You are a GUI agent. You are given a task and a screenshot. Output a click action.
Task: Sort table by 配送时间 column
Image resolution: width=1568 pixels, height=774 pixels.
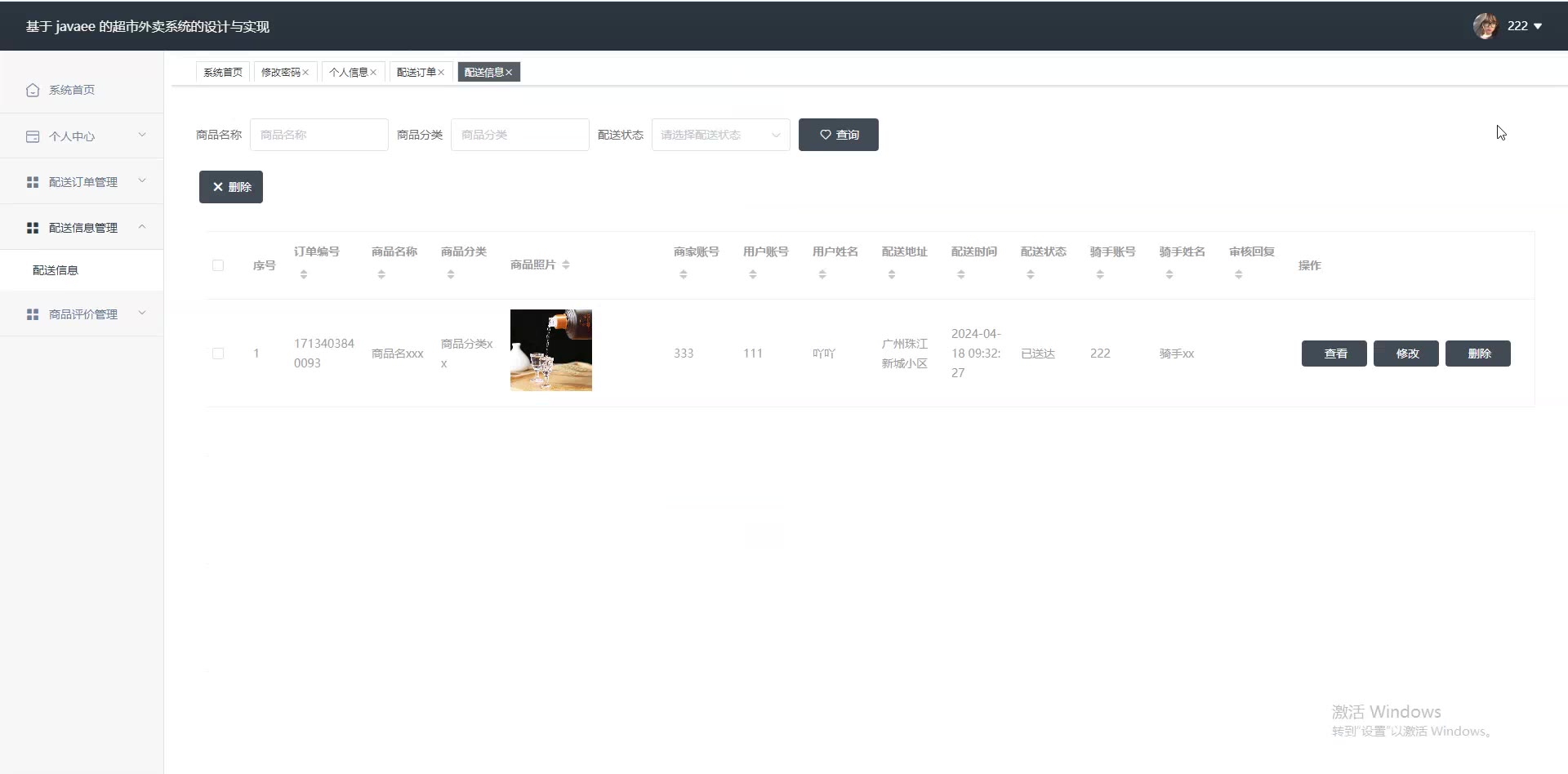(961, 274)
